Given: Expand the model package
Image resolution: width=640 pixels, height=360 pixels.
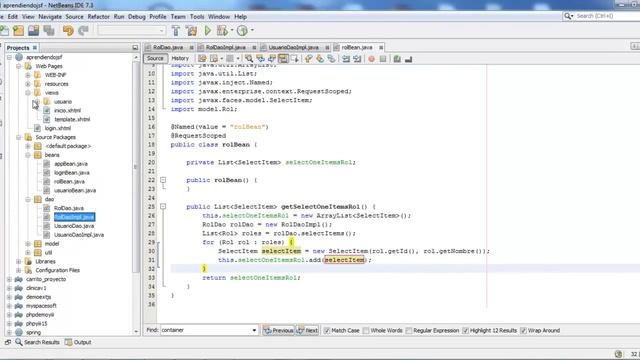Looking at the screenshot, I should coord(28,244).
